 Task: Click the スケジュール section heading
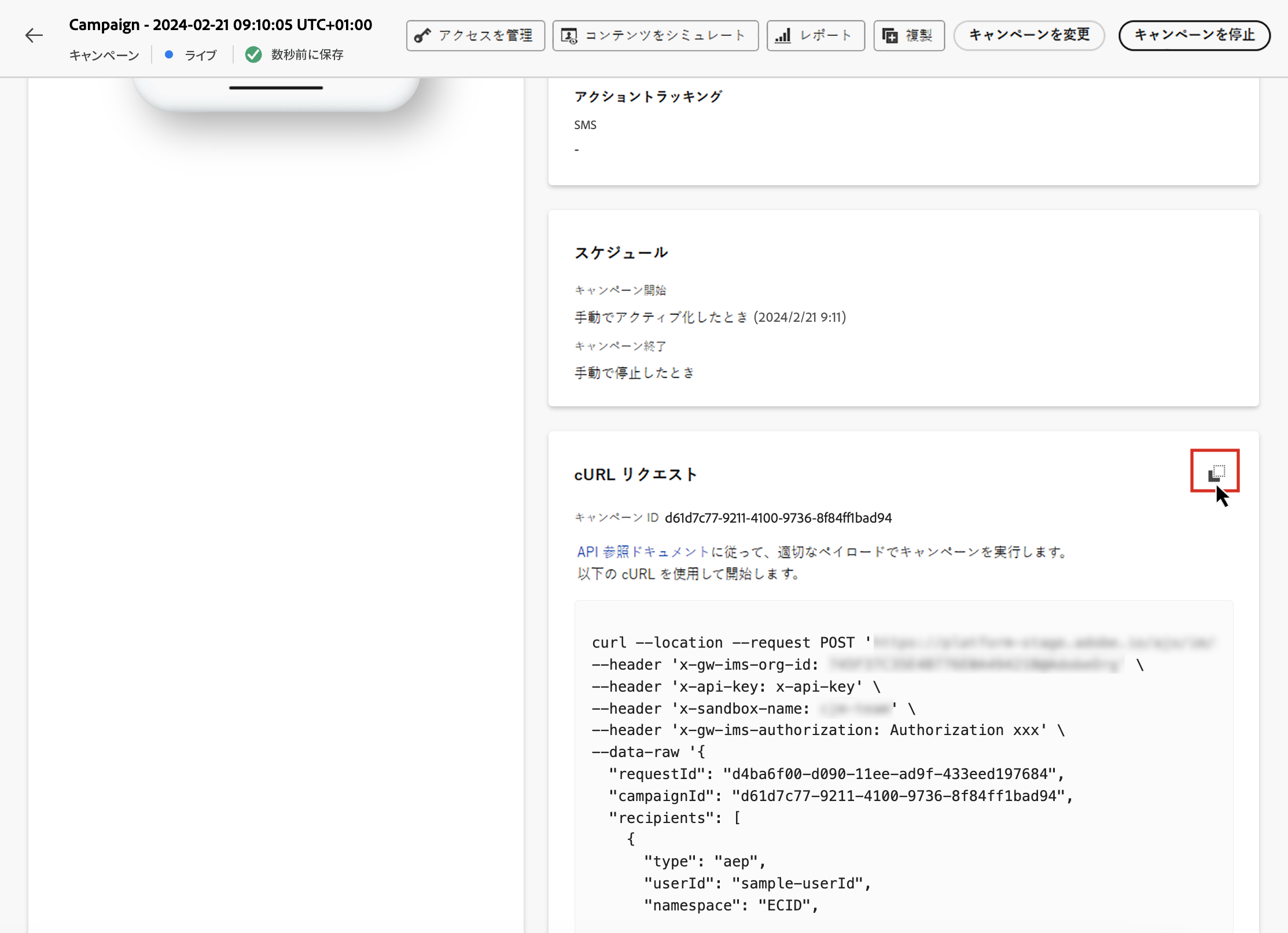click(621, 253)
